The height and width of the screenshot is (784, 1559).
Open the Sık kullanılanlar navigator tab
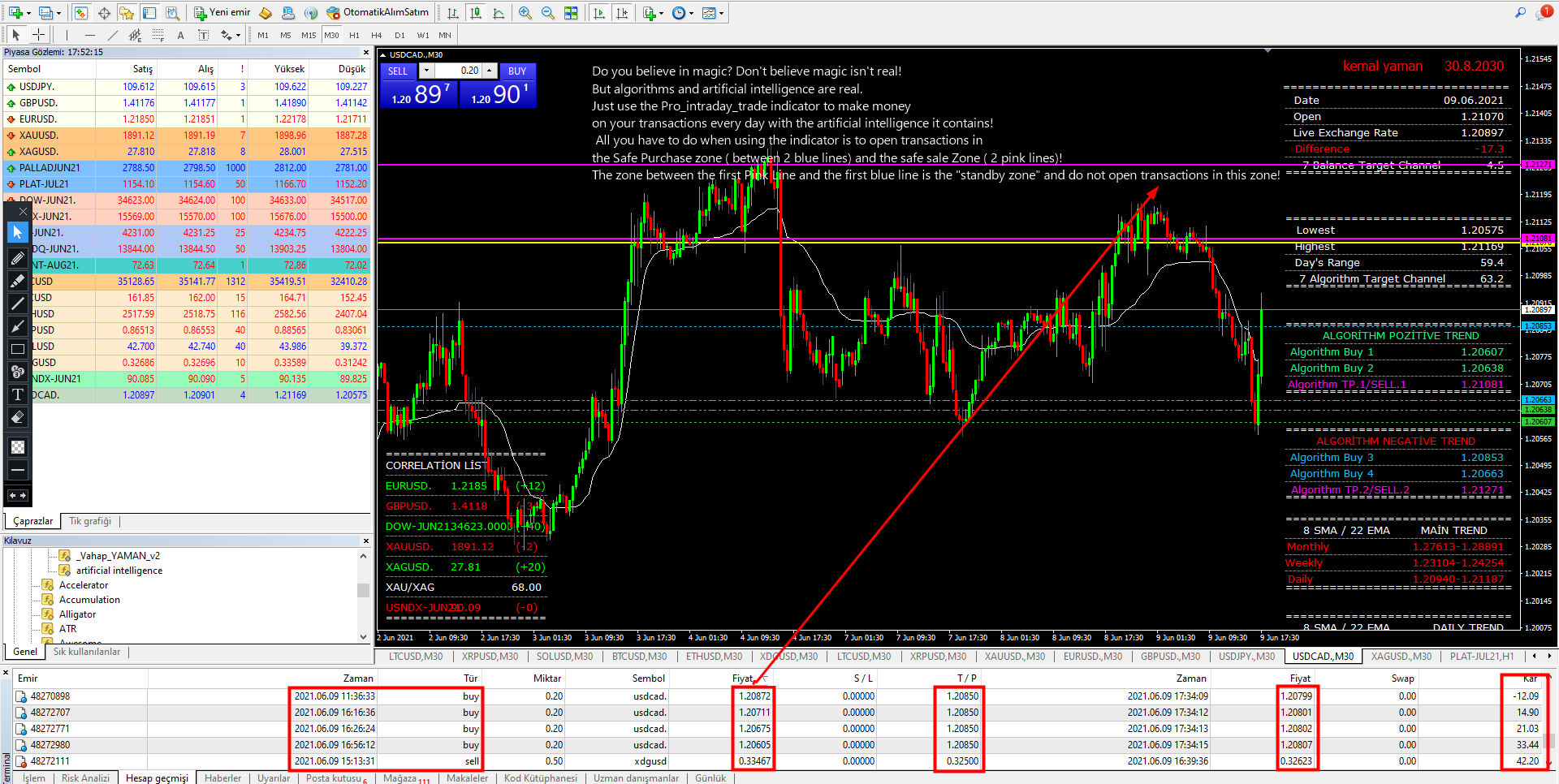click(87, 652)
